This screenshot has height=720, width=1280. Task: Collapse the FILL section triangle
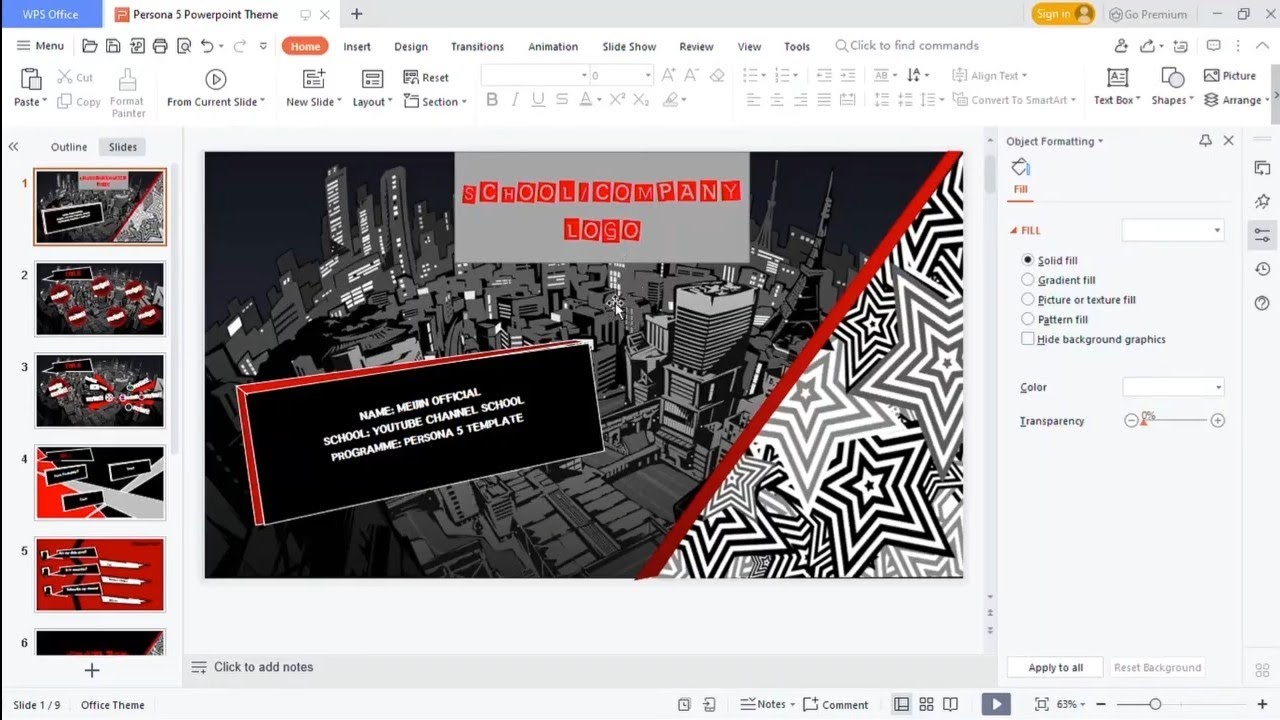tap(1013, 231)
